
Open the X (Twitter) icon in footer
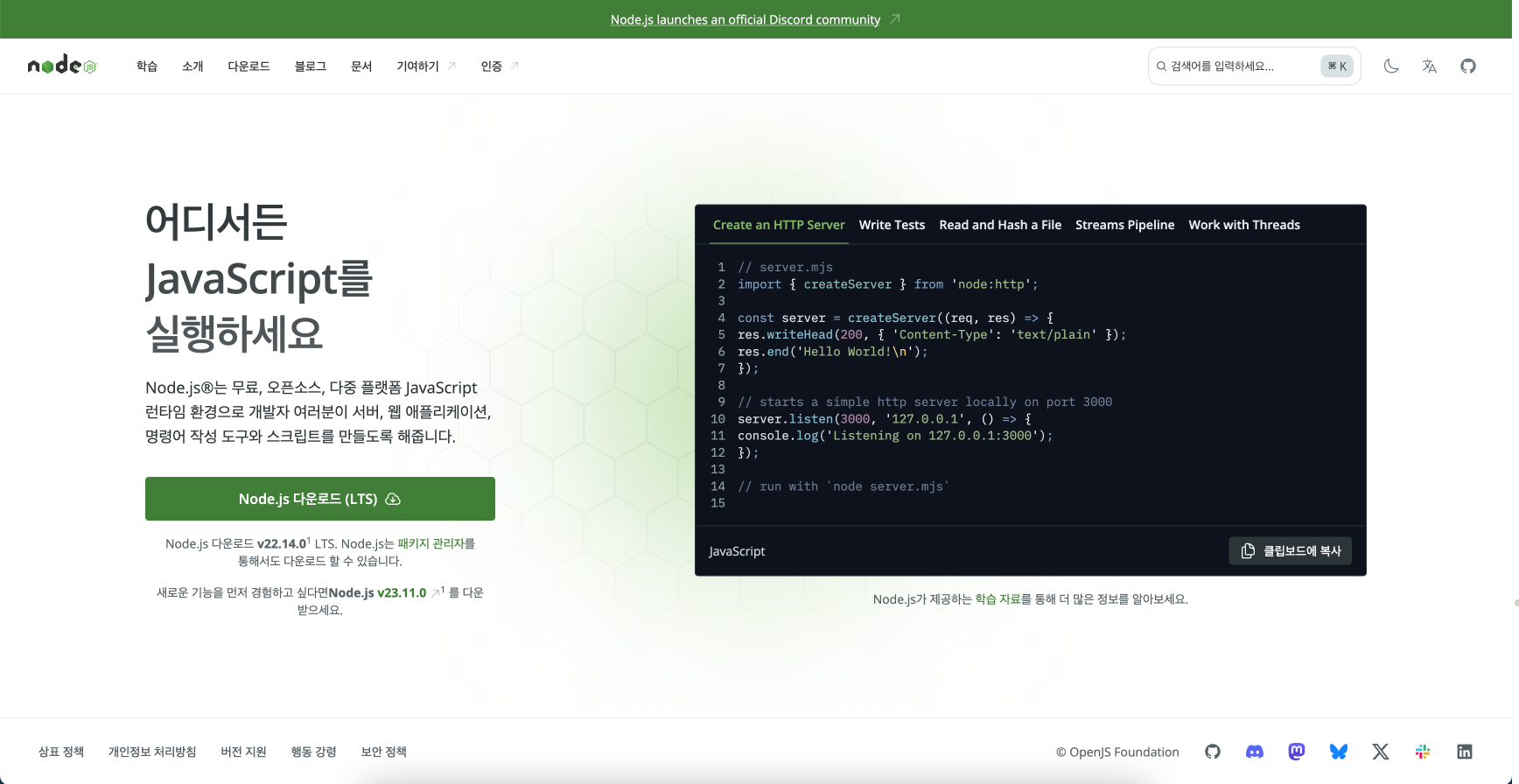1381,752
